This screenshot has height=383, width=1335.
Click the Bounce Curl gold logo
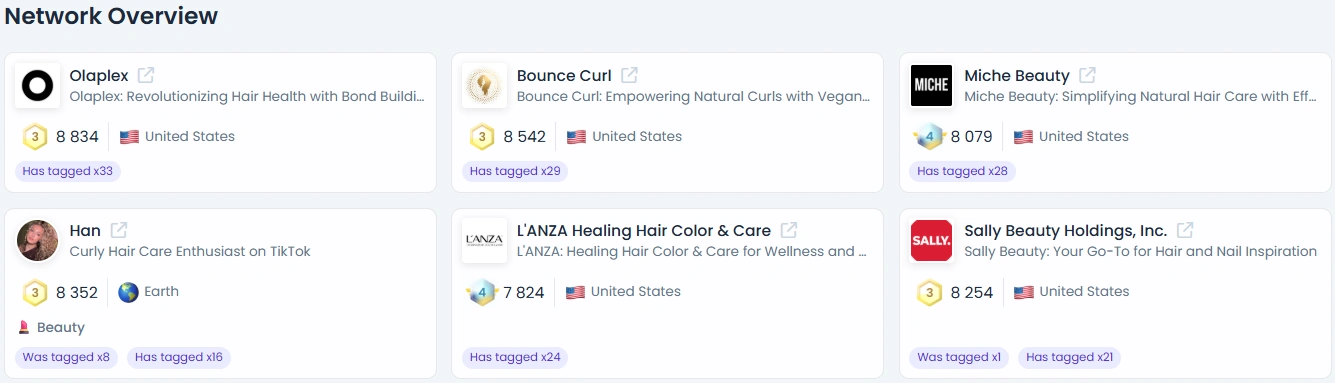click(485, 85)
